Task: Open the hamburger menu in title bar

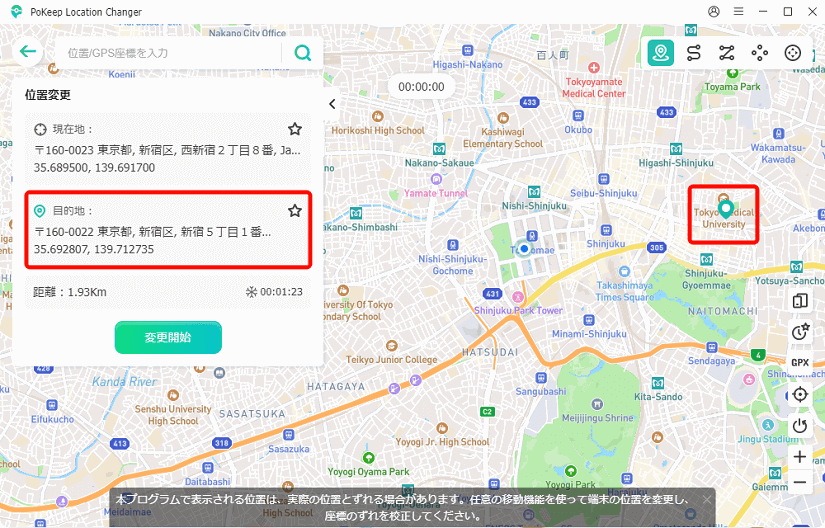Action: coord(738,12)
